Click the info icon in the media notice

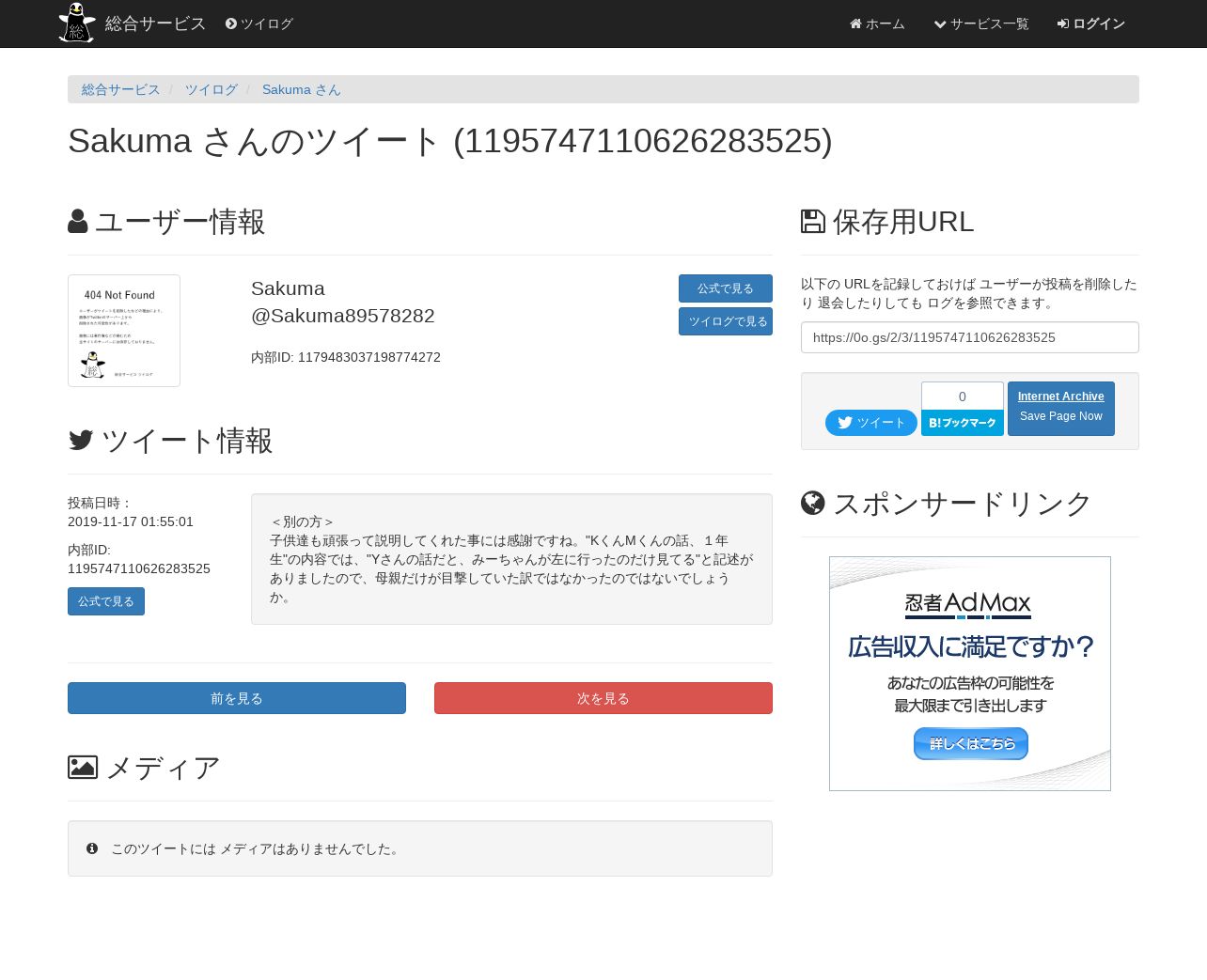pos(92,848)
